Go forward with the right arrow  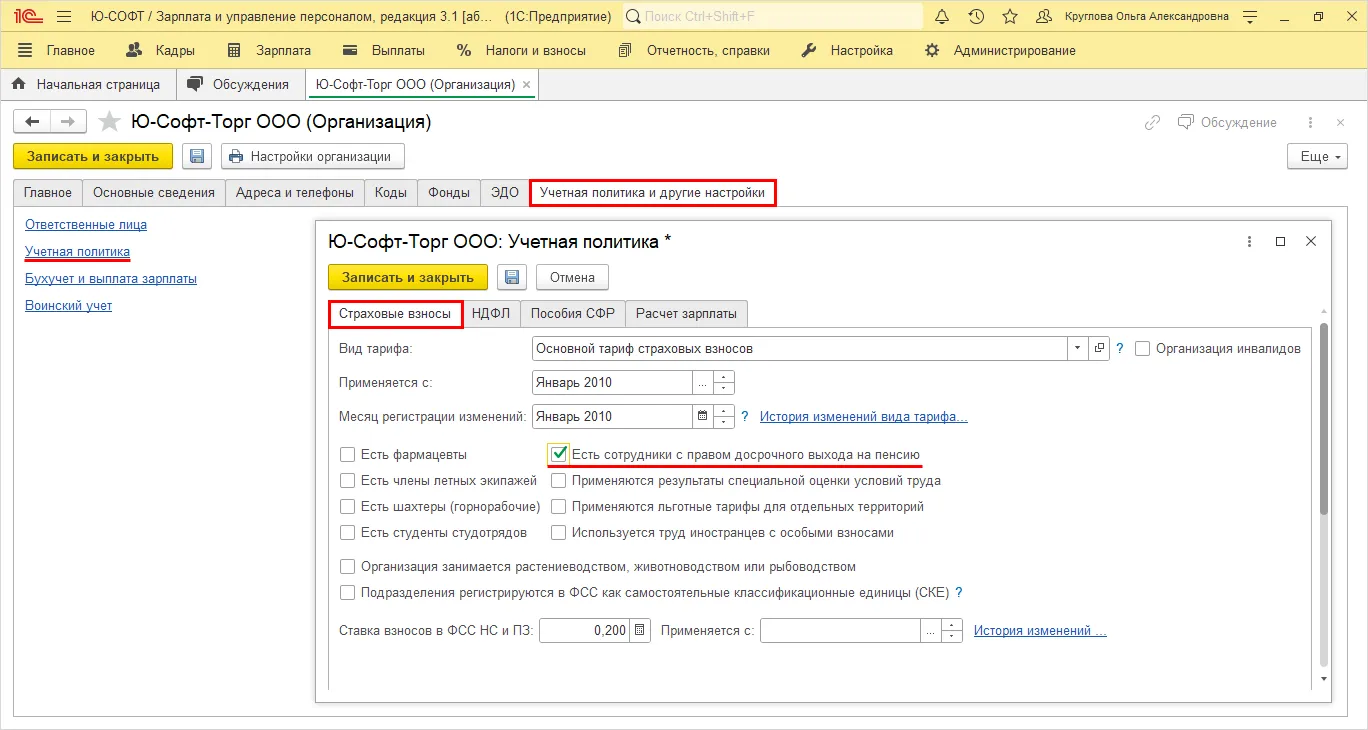(68, 122)
